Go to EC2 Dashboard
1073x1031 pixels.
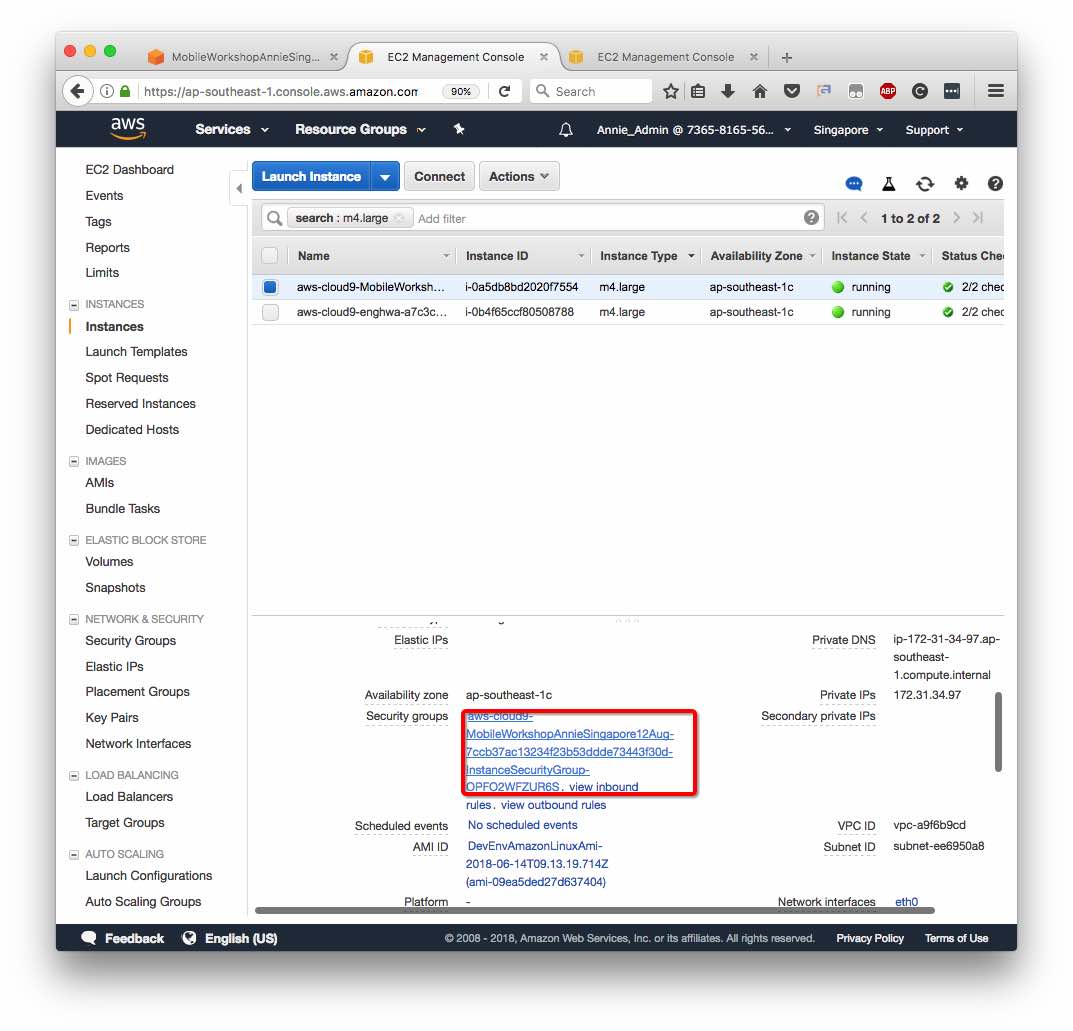tap(129, 170)
